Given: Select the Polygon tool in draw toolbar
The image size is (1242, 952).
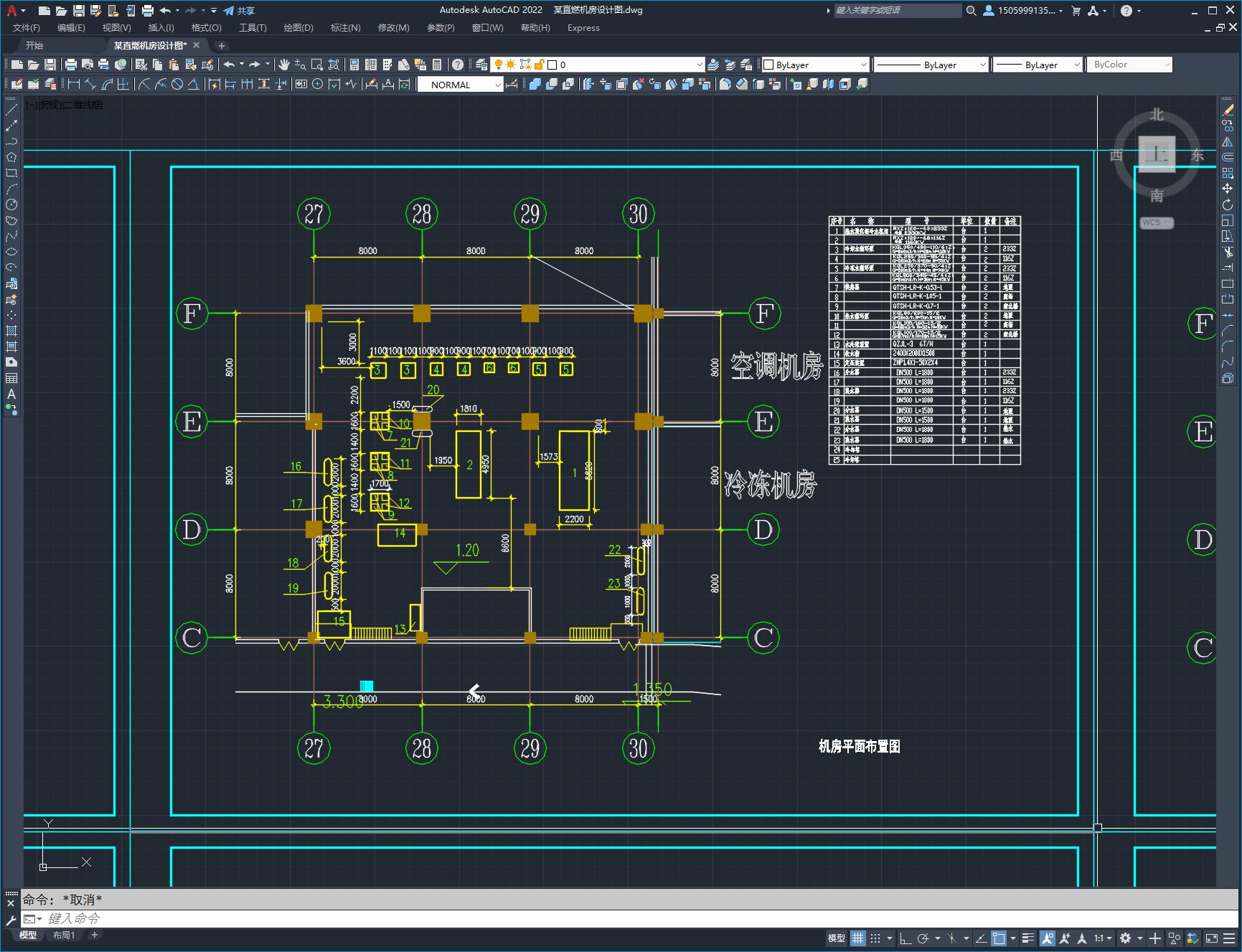Looking at the screenshot, I should tap(11, 157).
